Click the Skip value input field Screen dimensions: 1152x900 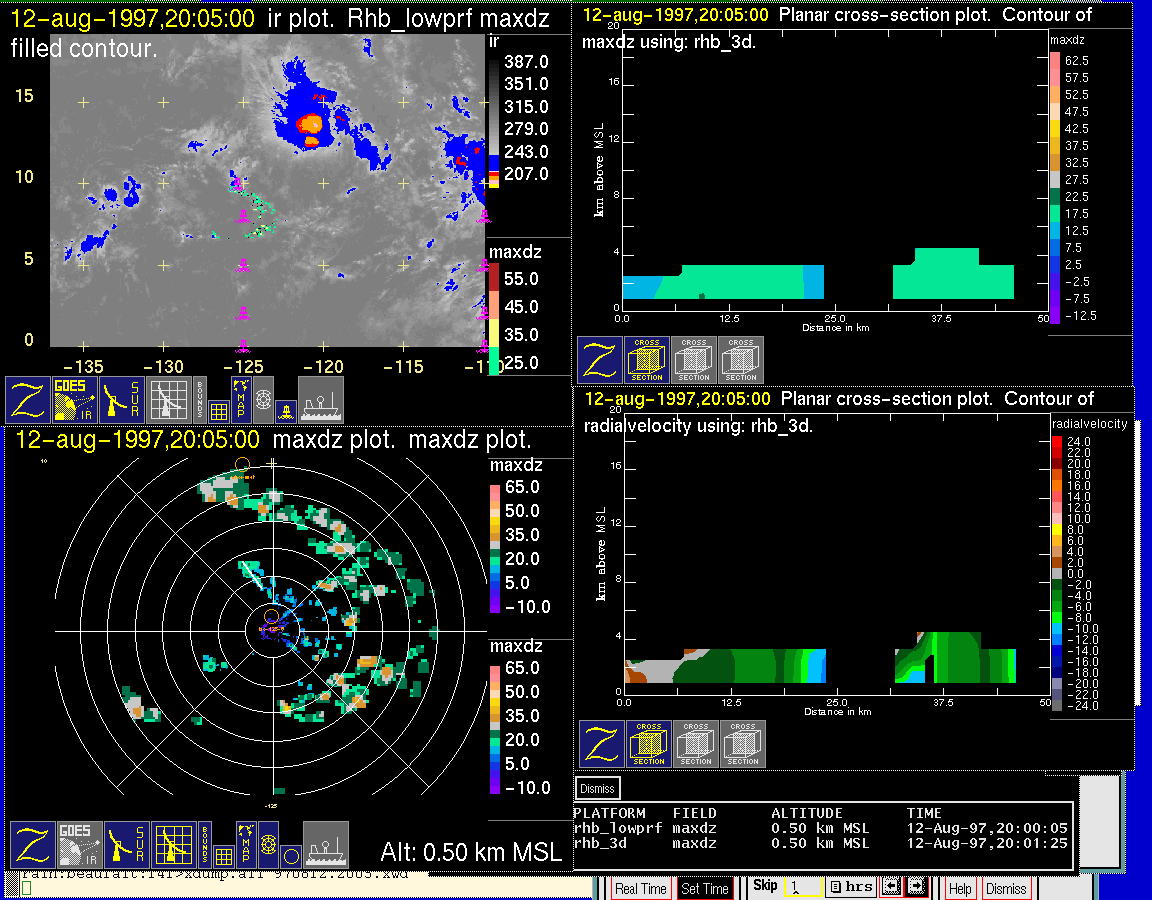(802, 887)
